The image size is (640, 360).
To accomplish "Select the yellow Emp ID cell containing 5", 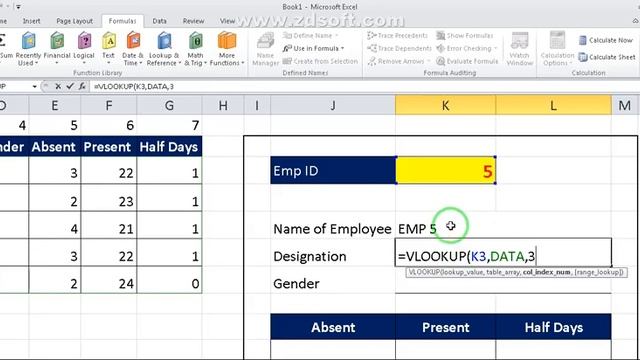I will click(445, 171).
